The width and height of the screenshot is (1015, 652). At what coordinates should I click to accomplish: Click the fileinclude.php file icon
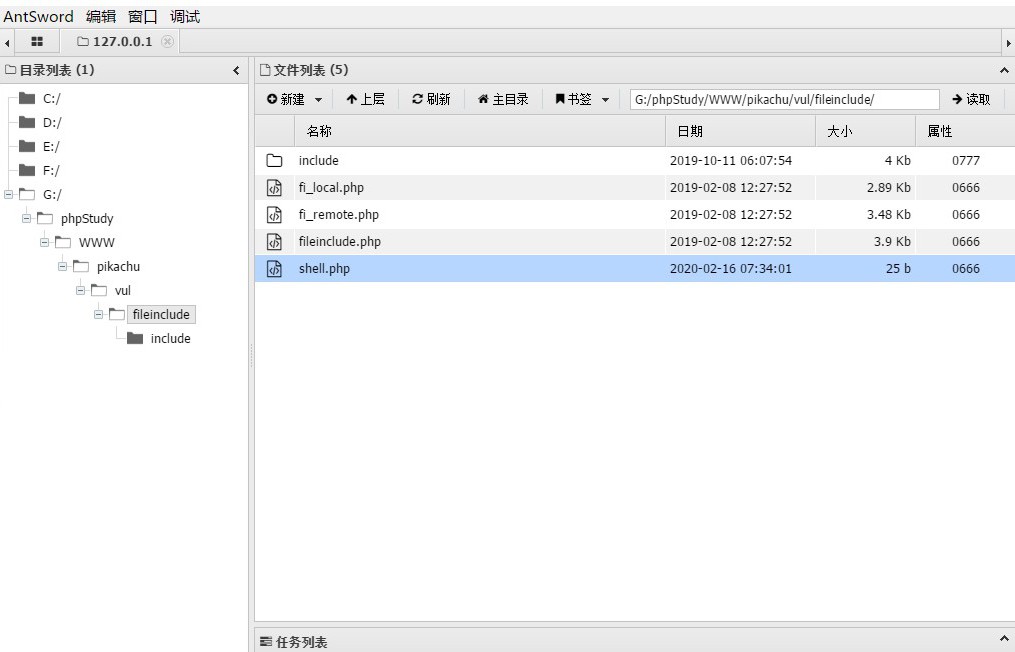click(274, 242)
